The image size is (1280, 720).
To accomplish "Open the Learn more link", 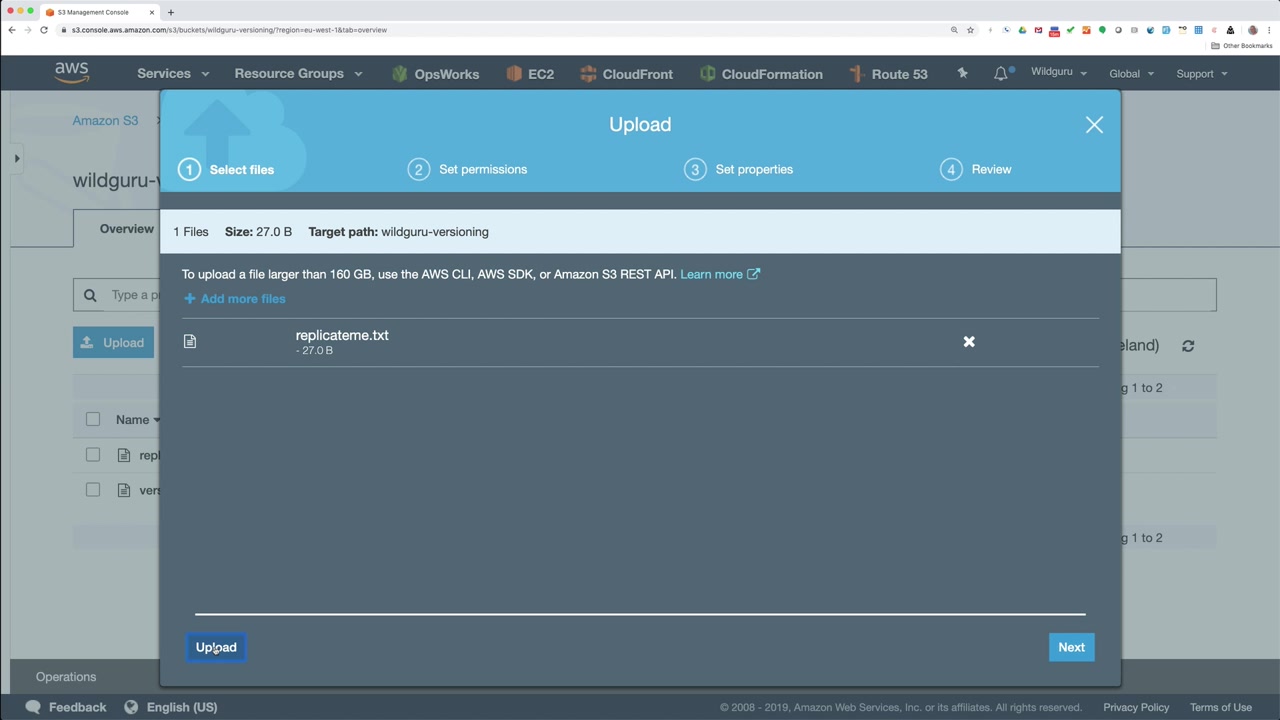I will point(720,274).
